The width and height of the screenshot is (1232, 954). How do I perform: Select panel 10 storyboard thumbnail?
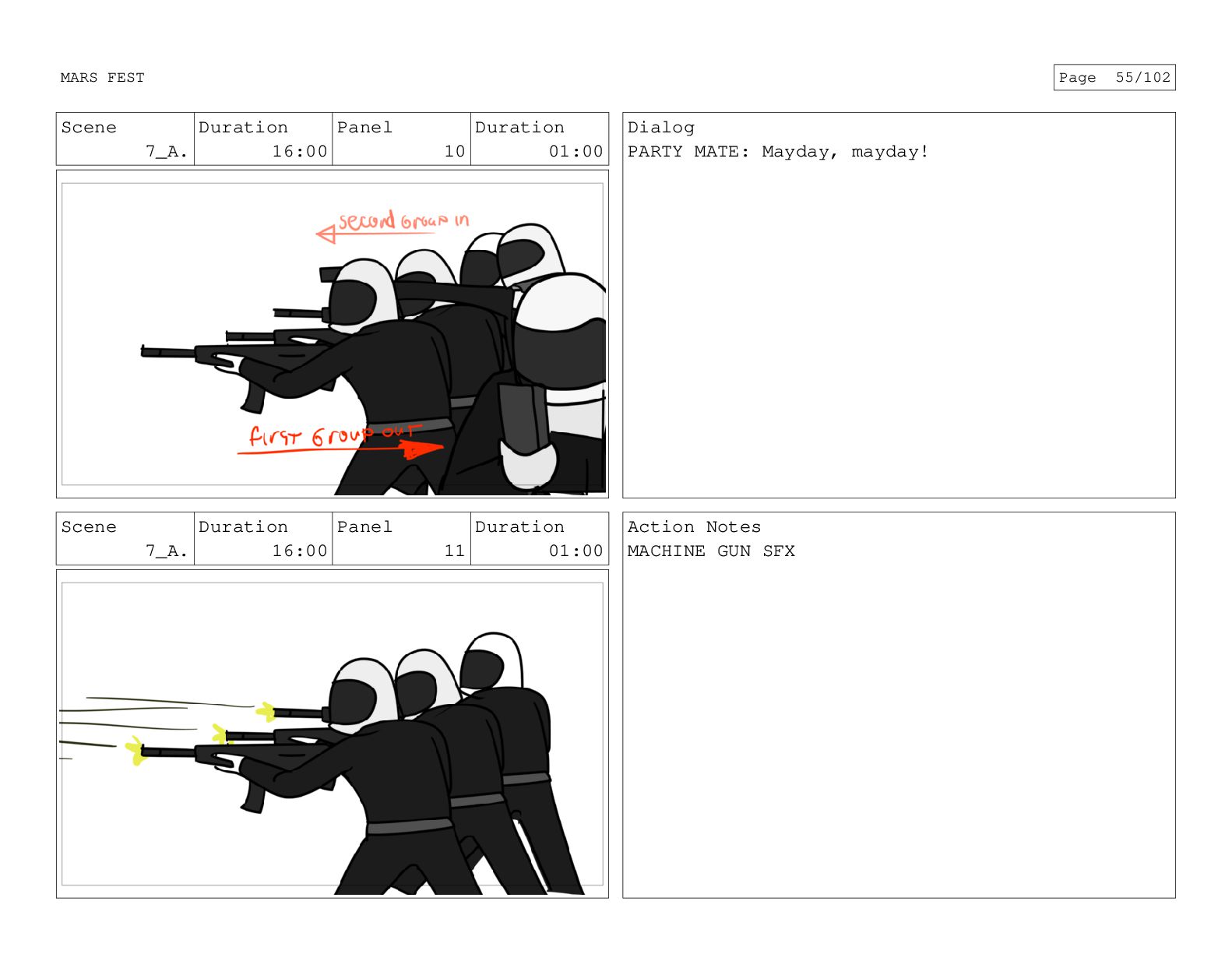tap(333, 334)
